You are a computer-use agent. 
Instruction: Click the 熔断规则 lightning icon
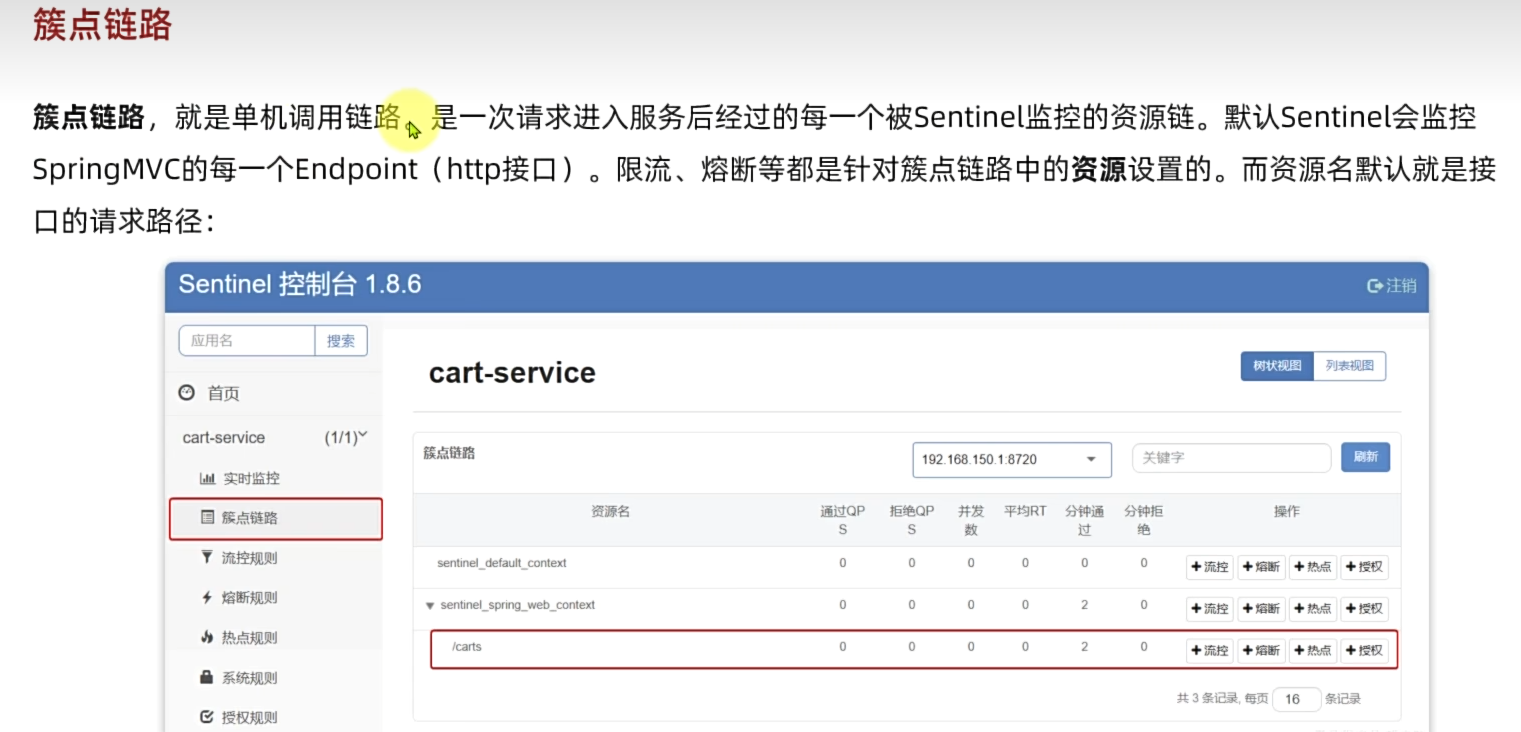[207, 597]
